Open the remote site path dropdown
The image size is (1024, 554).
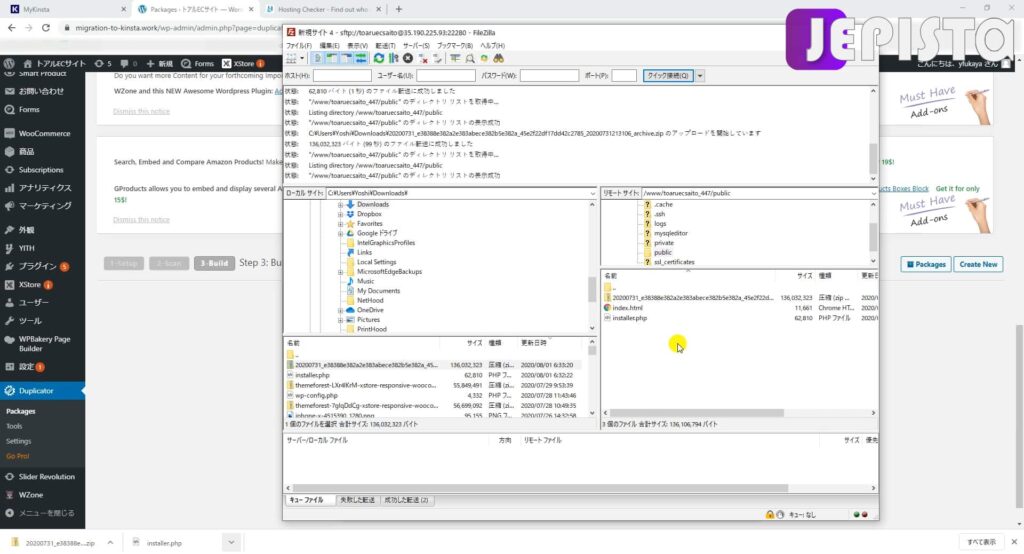pos(873,193)
